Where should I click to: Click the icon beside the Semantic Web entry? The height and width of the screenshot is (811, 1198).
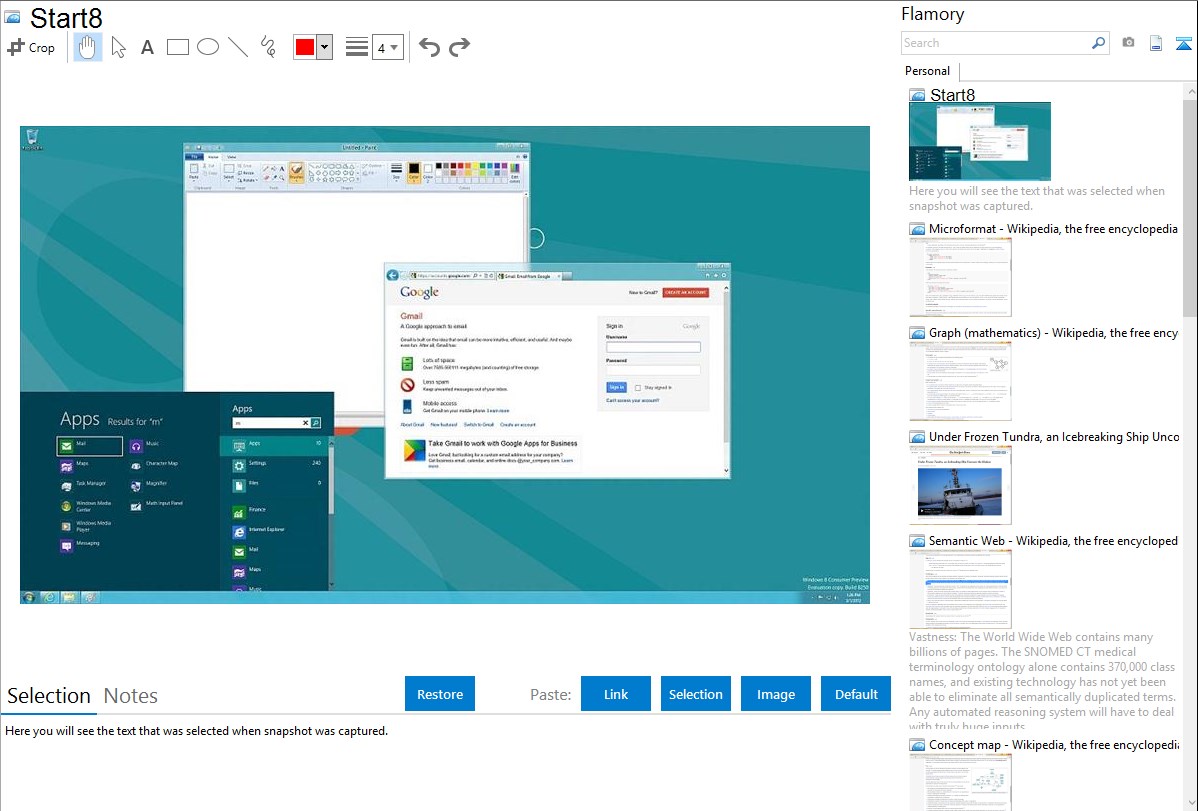pyautogui.click(x=917, y=541)
